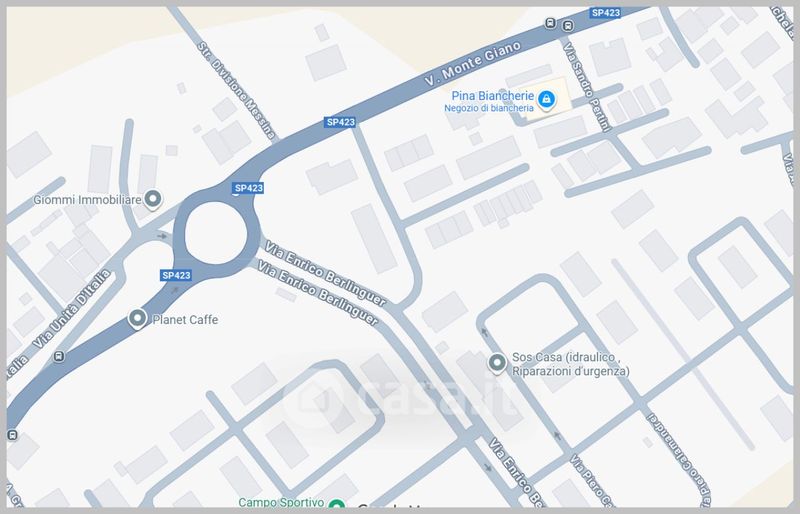Click the Via Sandro Pertini street label

click(x=587, y=87)
